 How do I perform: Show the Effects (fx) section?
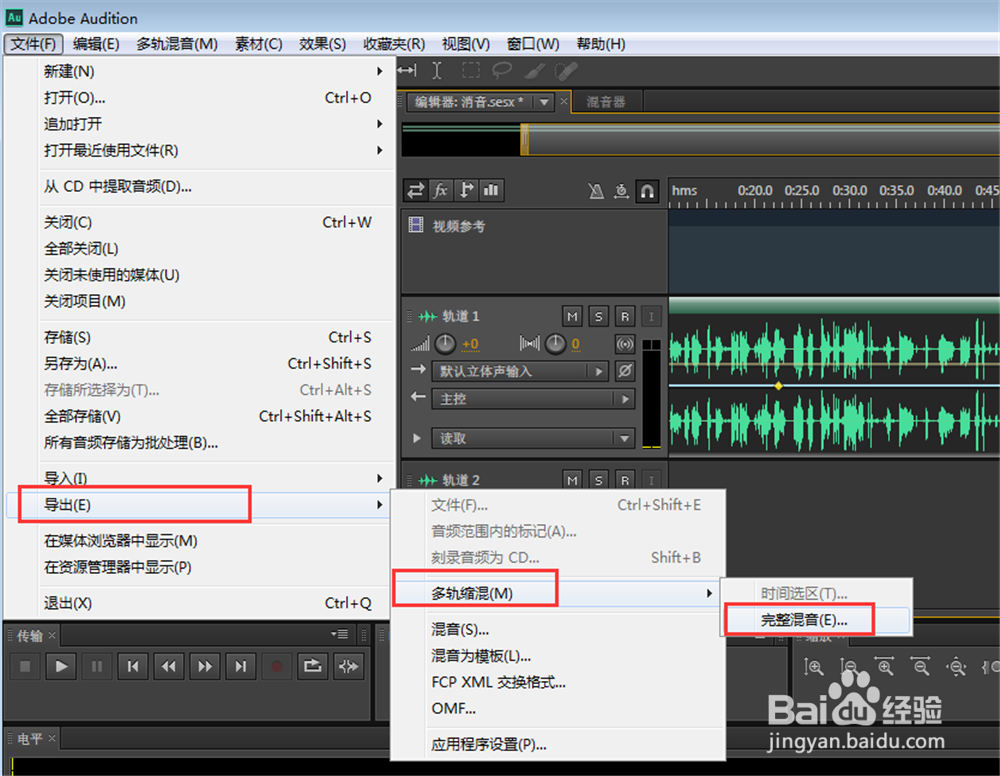[x=441, y=190]
